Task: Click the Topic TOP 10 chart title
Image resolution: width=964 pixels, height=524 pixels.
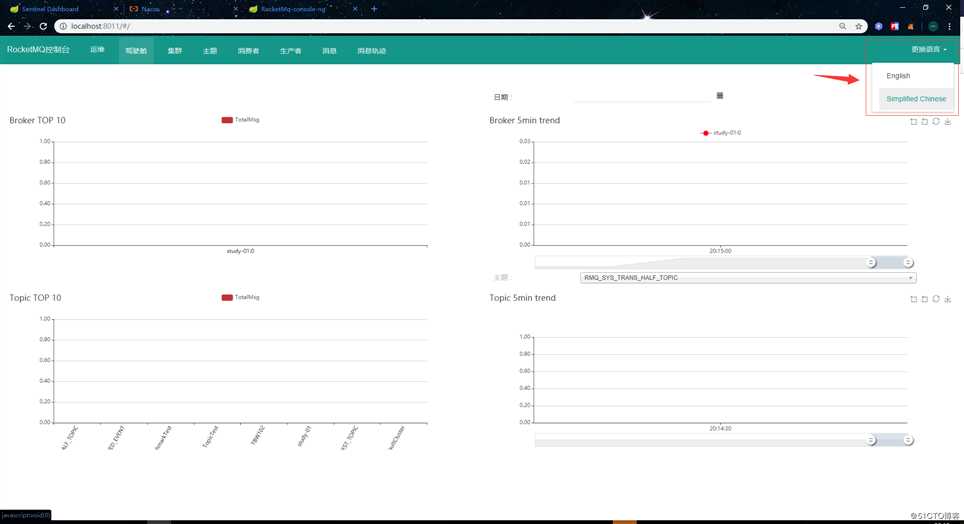Action: pos(35,298)
